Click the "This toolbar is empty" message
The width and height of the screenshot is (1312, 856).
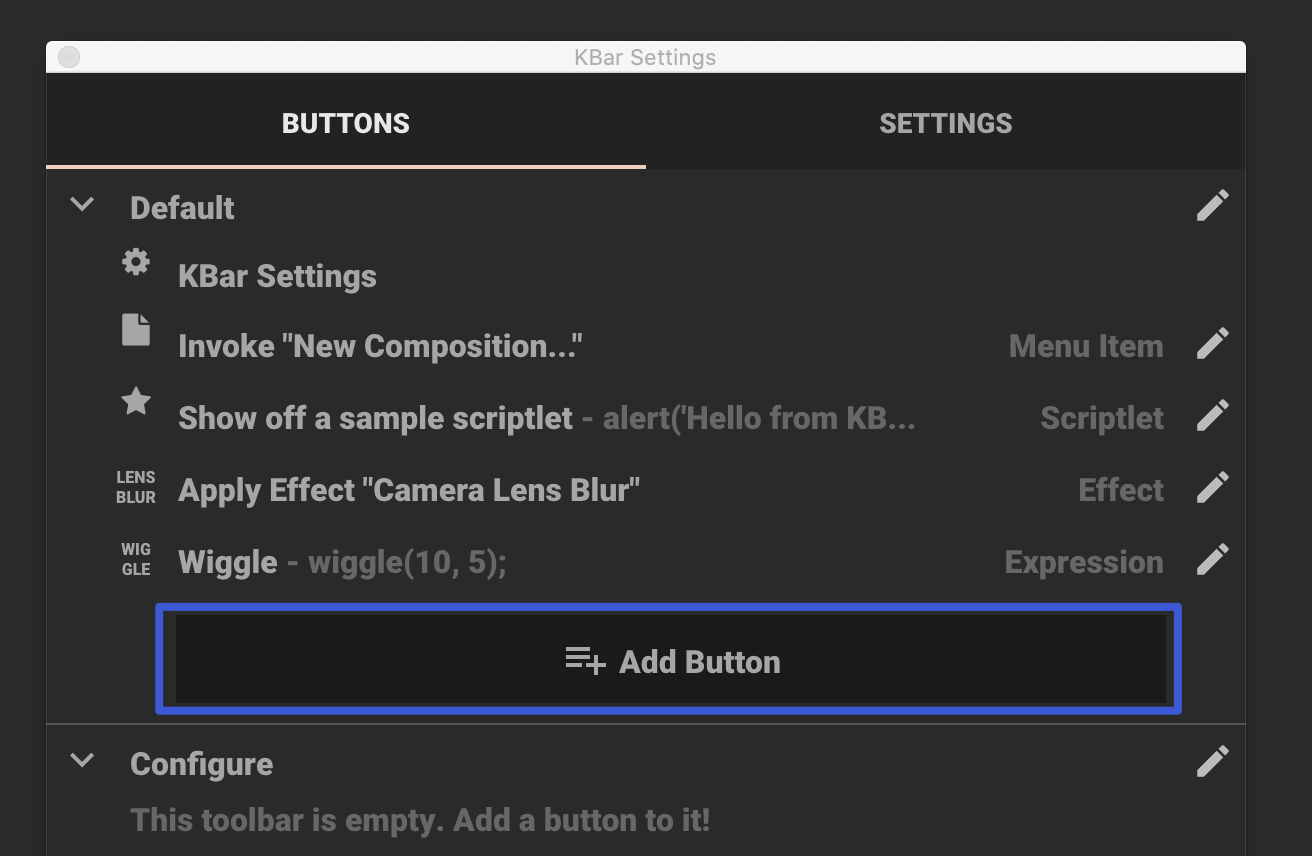pos(420,820)
